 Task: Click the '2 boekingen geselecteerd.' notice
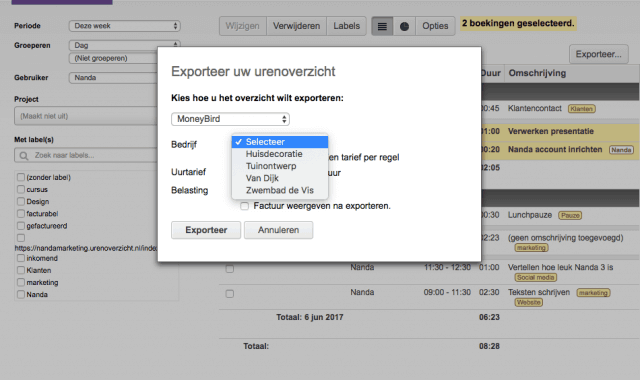518,23
